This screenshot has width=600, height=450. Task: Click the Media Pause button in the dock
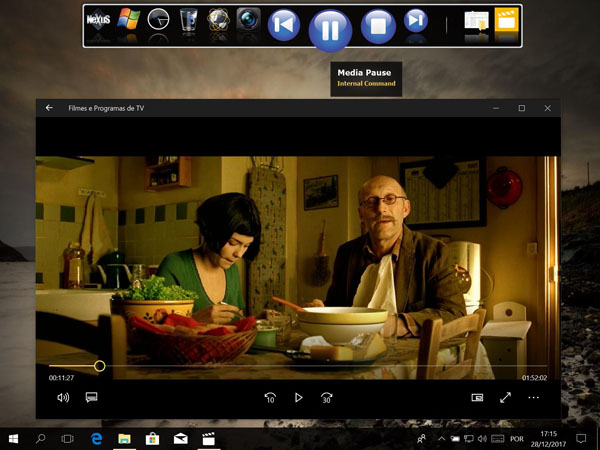coord(330,28)
